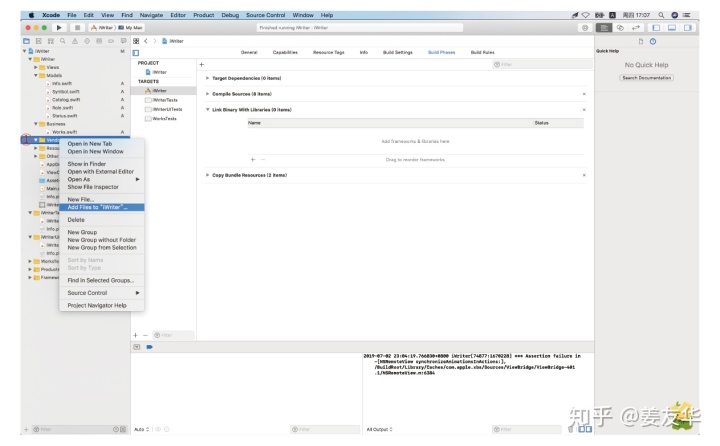Screen dimensions: 720x446
Task: Add a target with the plus below targets list
Action: [x=135, y=335]
